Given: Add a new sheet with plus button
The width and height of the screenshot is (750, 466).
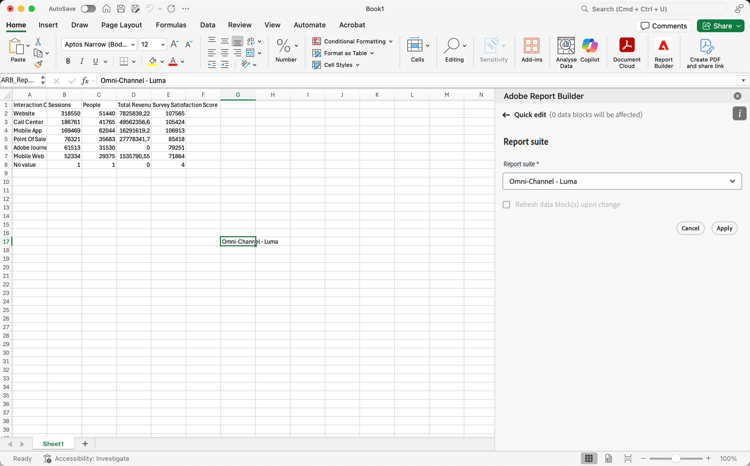Looking at the screenshot, I should pyautogui.click(x=85, y=444).
